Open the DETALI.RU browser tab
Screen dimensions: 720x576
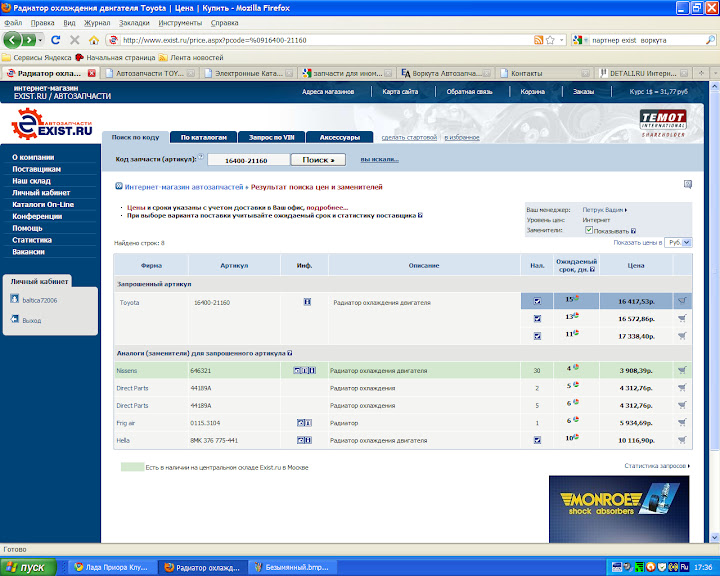coord(643,73)
